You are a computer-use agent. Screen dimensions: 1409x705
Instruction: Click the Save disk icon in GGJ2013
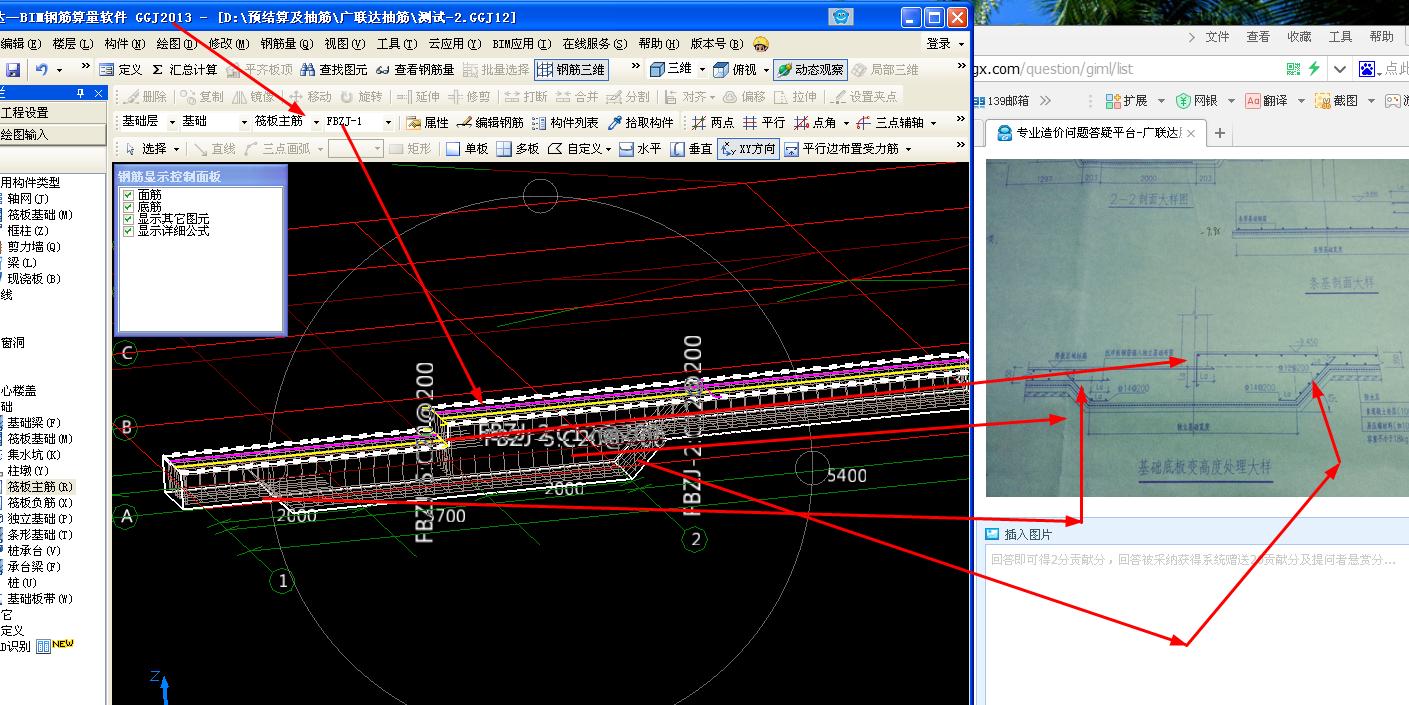coord(13,70)
